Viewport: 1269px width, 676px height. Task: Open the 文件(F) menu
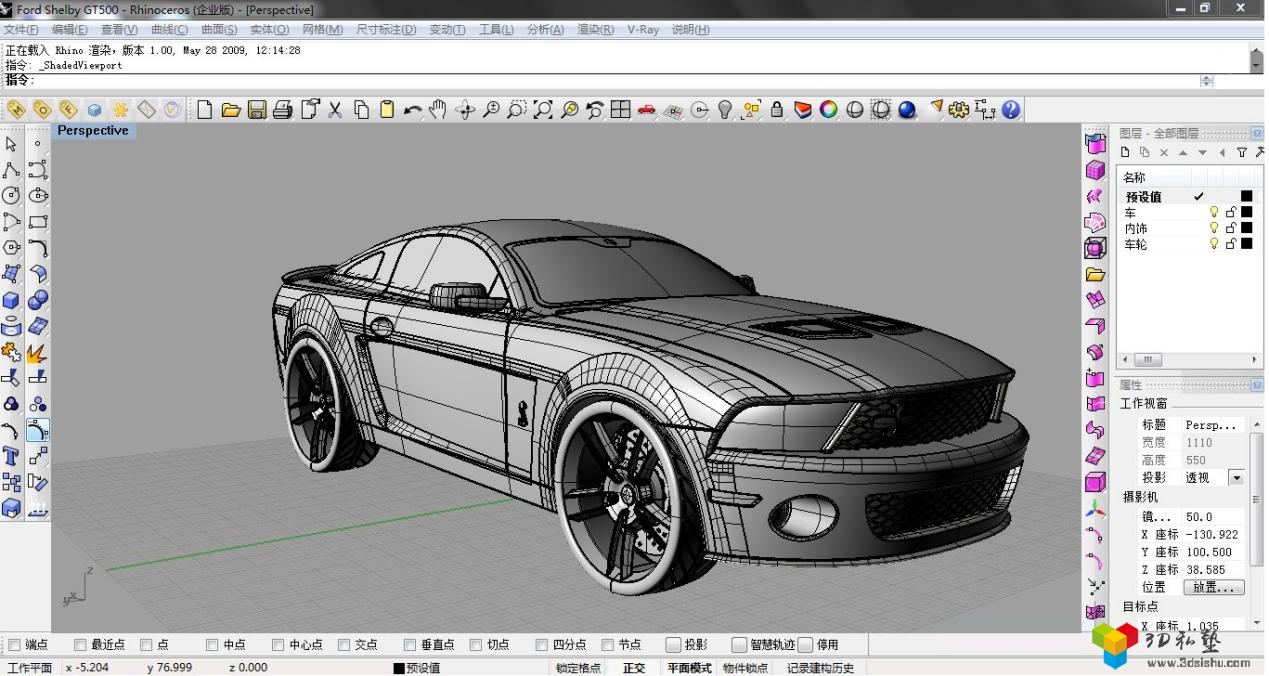click(21, 30)
